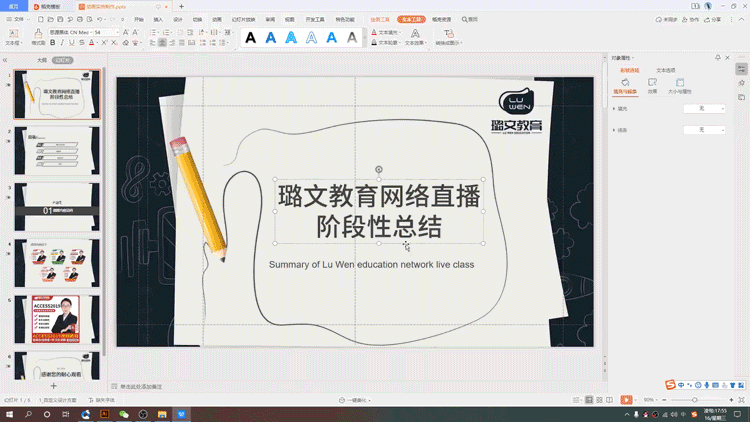
Task: Select the blue outline A text style
Action: click(311, 38)
